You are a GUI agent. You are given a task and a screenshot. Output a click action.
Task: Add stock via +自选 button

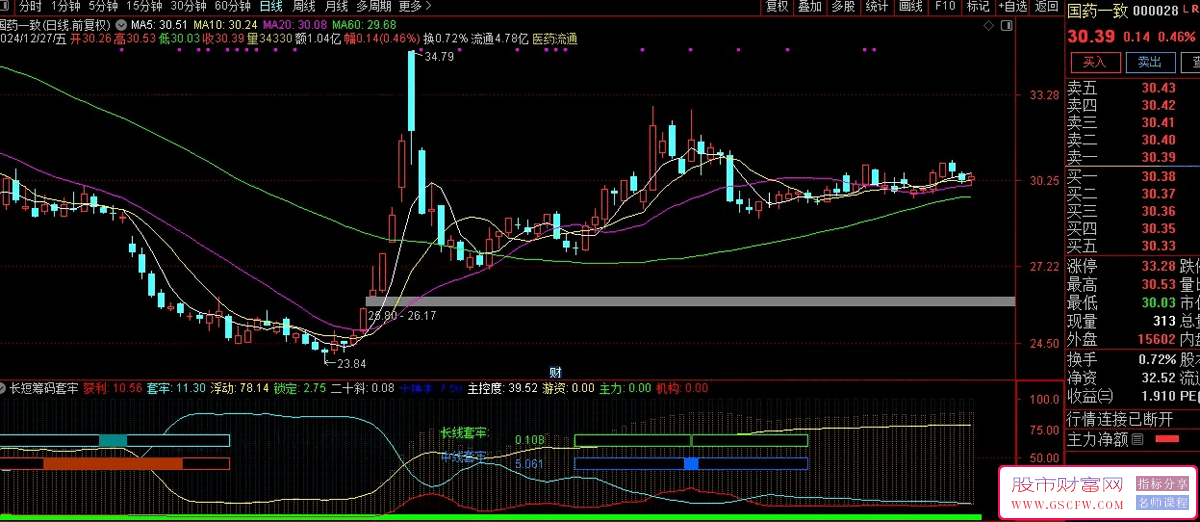click(x=1012, y=6)
